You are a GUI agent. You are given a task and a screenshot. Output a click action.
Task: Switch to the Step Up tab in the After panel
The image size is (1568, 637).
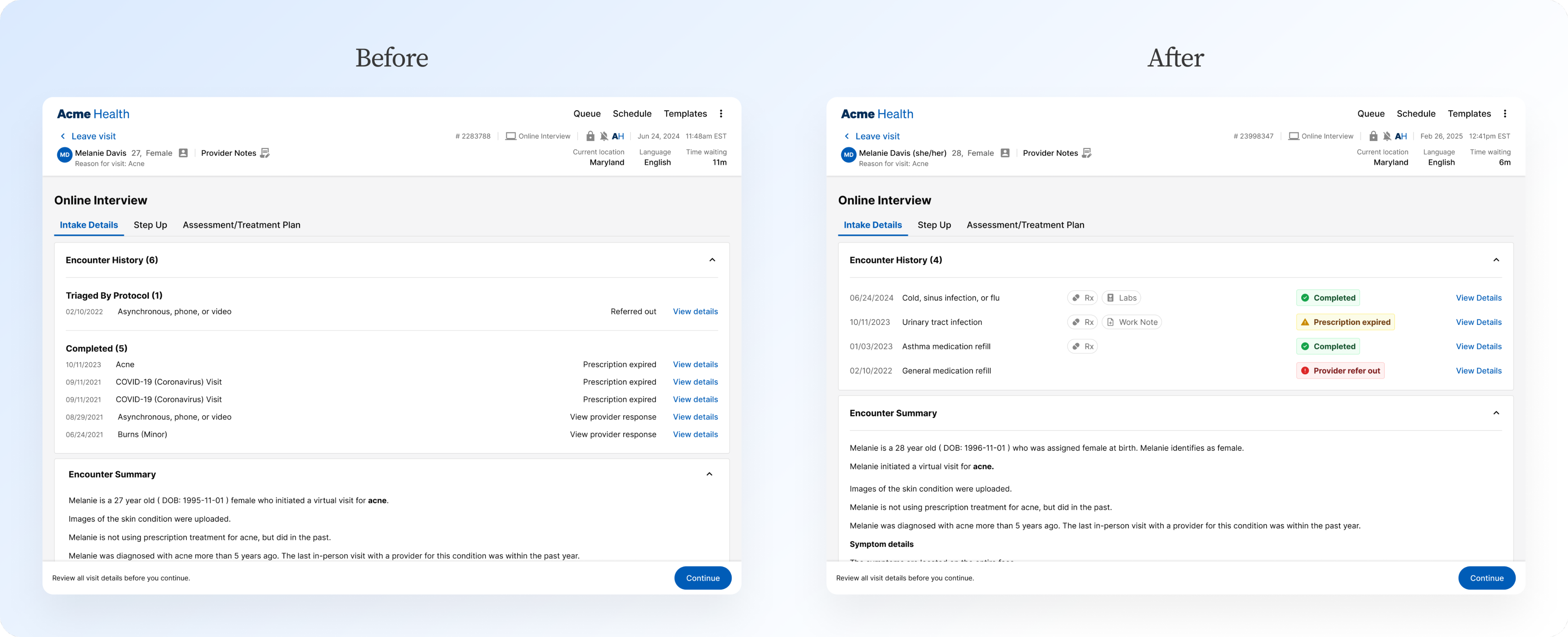pos(934,225)
